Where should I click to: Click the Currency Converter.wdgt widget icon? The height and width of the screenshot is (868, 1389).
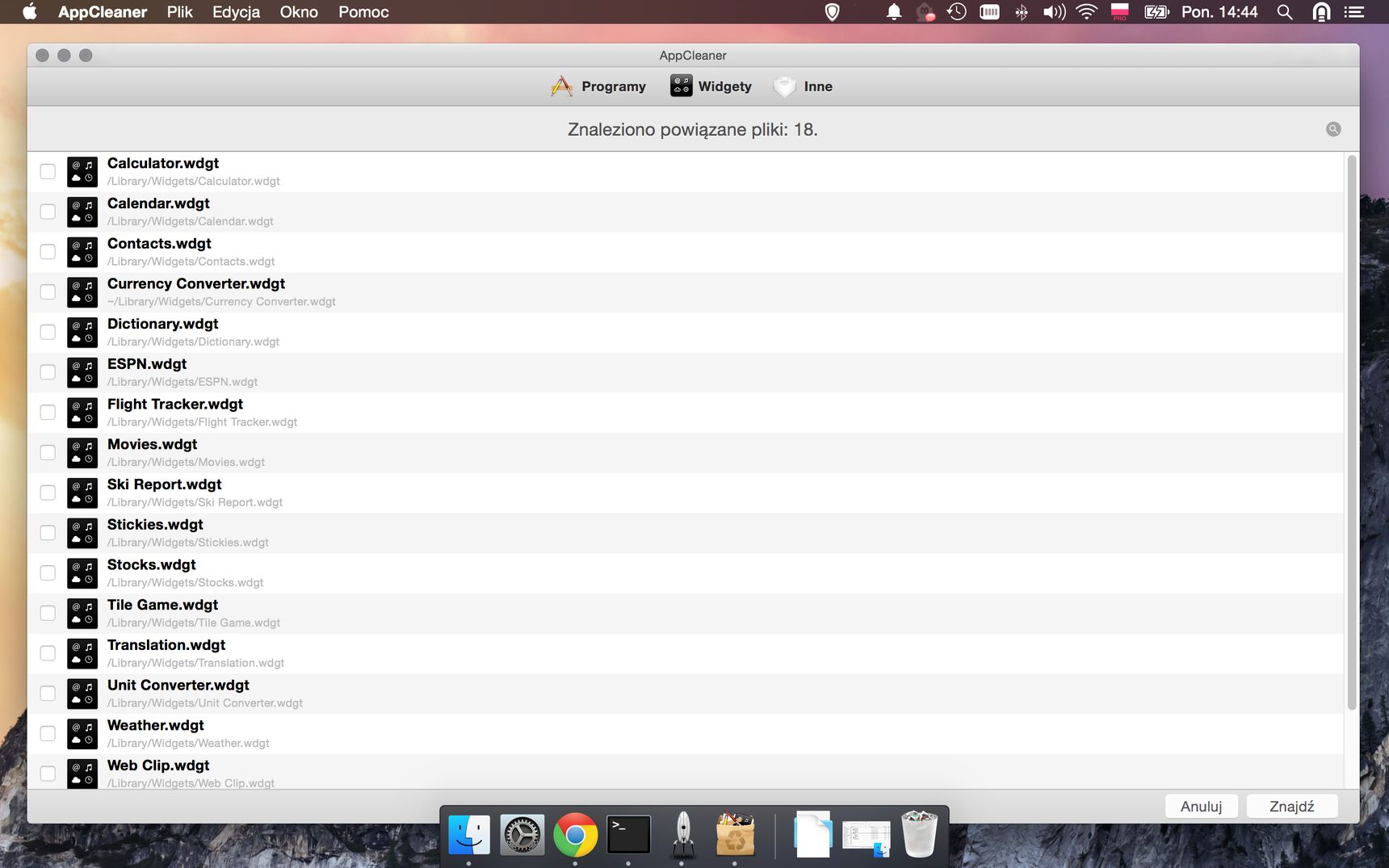click(82, 292)
